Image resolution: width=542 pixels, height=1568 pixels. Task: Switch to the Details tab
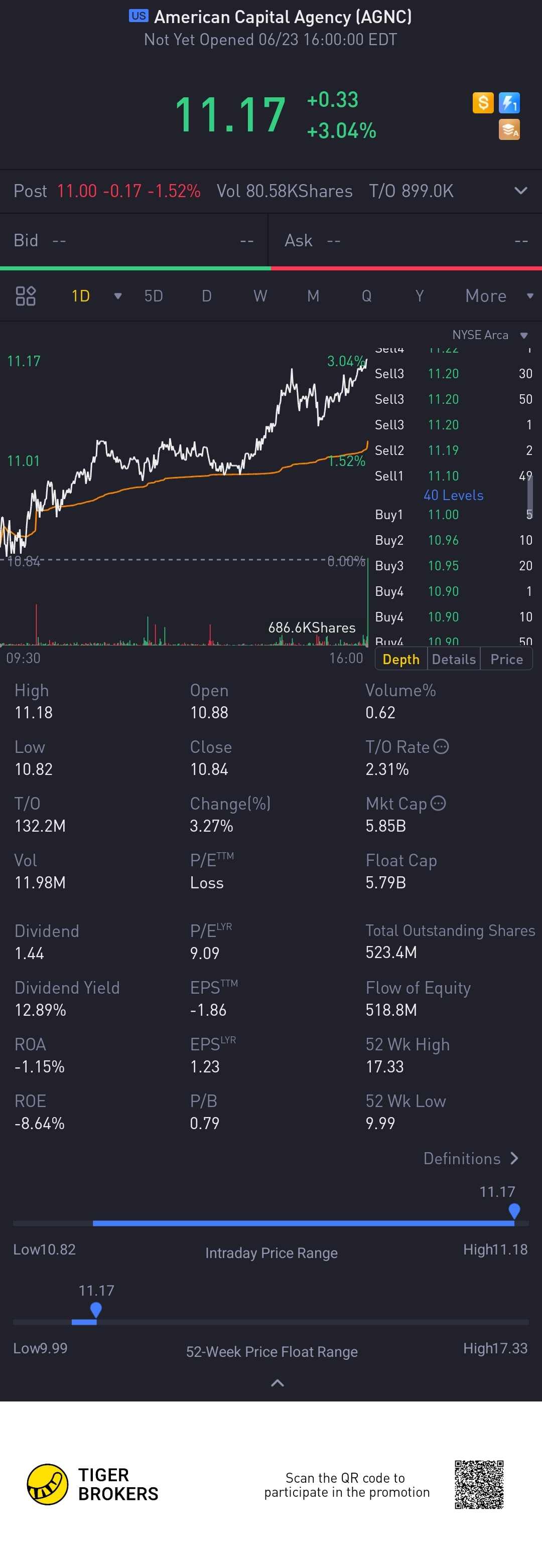[x=454, y=659]
